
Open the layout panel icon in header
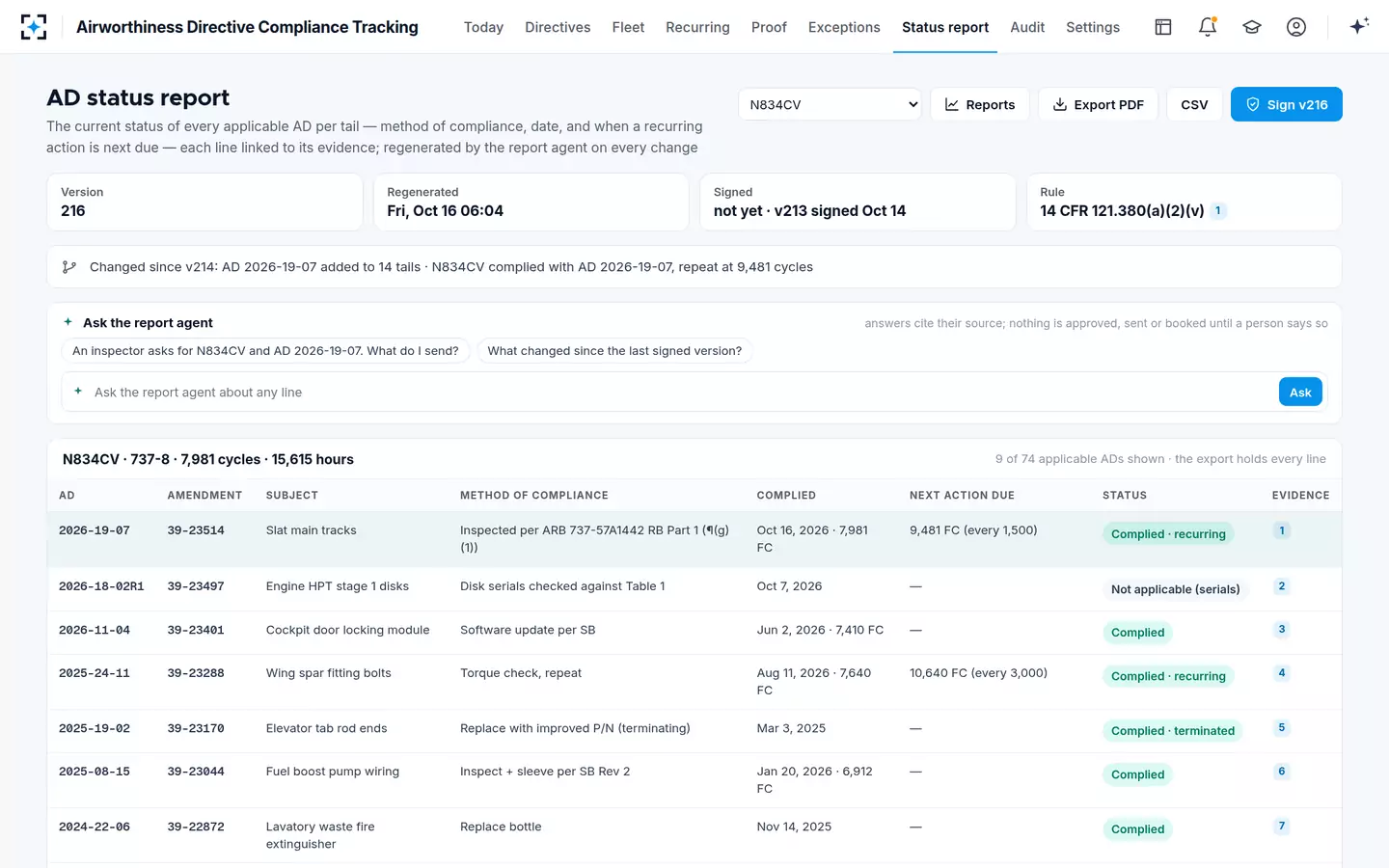(1163, 27)
